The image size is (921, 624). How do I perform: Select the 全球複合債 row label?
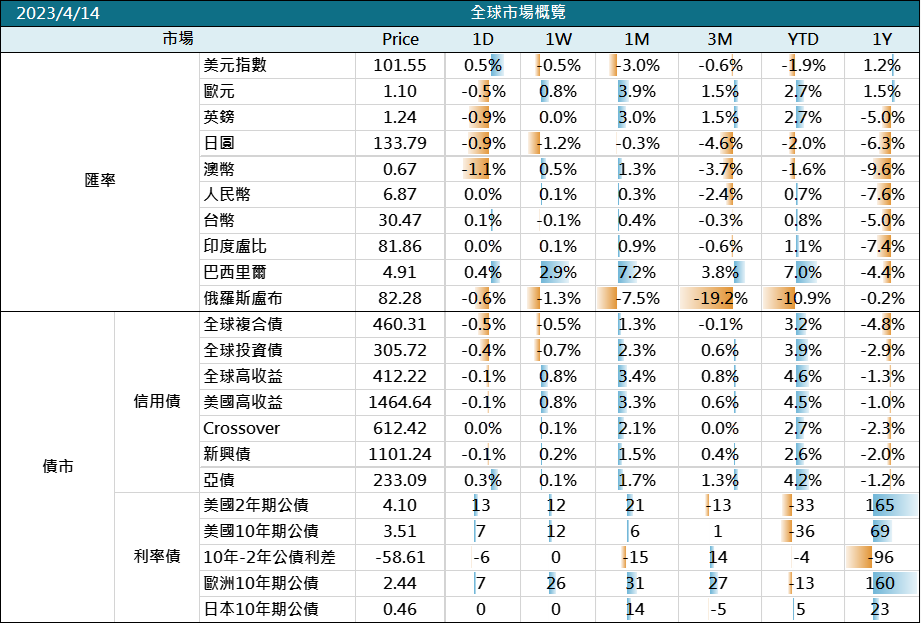[x=243, y=324]
